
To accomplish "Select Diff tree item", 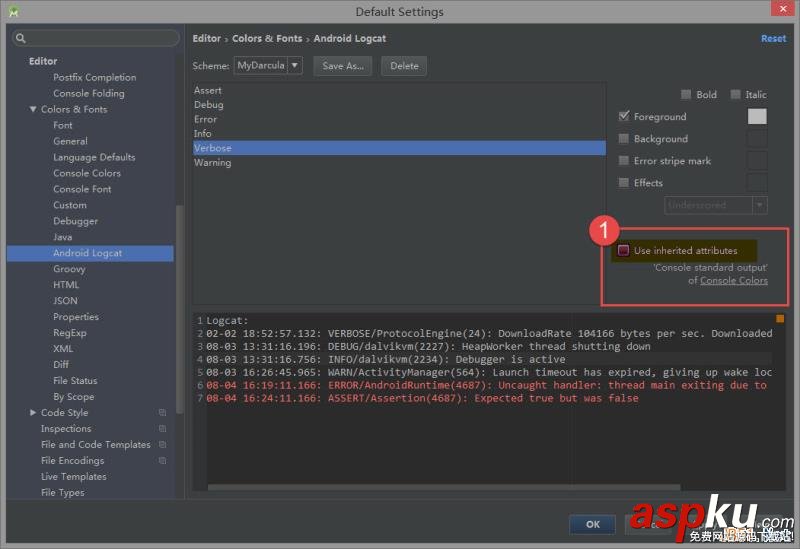I will pos(61,364).
